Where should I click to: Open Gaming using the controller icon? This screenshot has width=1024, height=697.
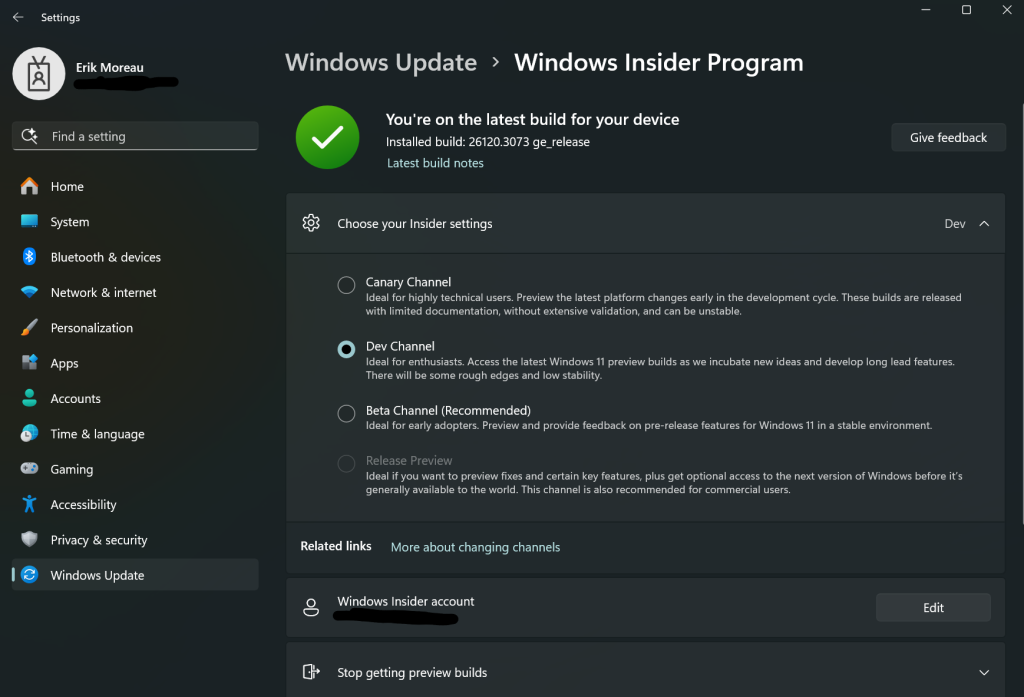click(29, 469)
